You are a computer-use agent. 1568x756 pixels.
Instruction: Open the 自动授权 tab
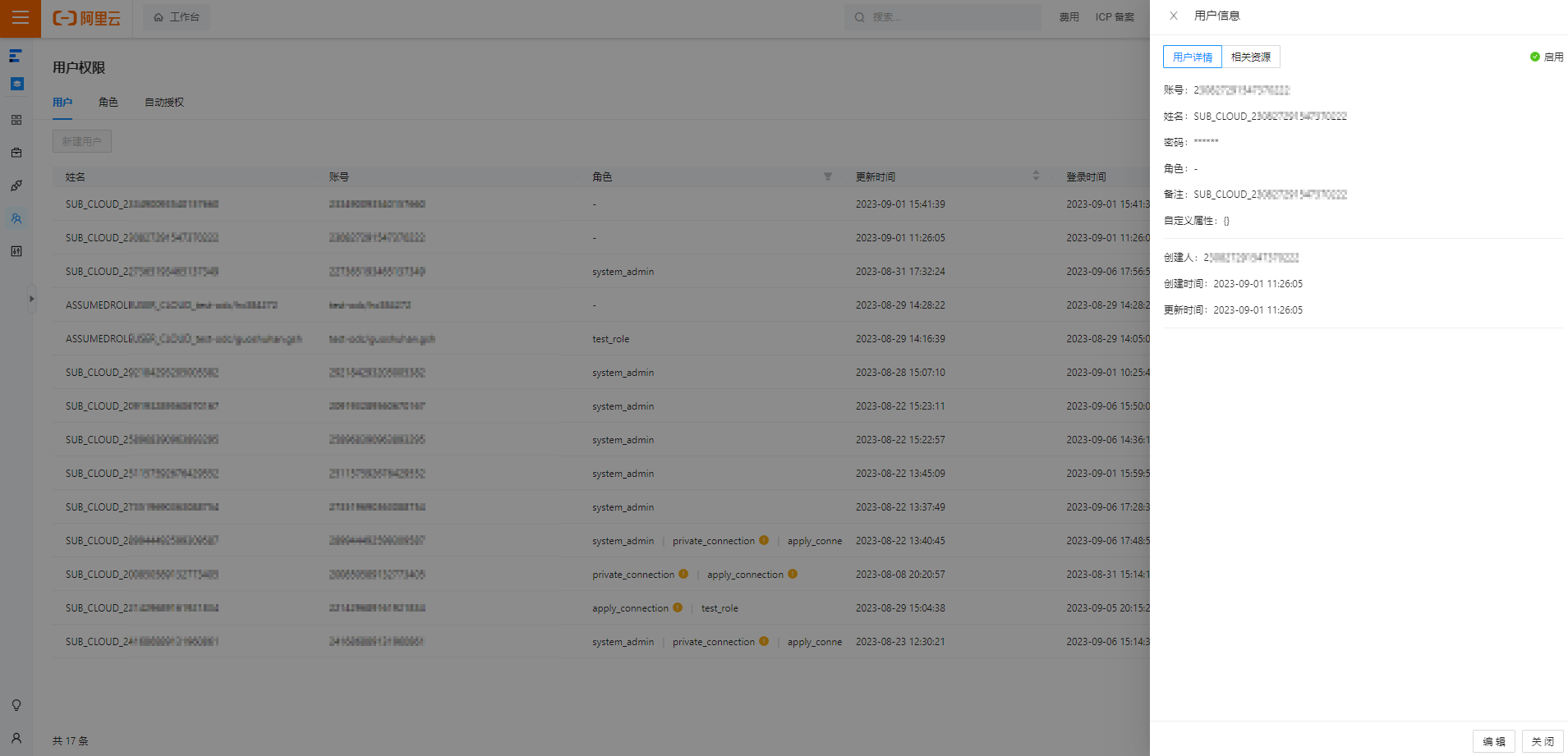(164, 103)
